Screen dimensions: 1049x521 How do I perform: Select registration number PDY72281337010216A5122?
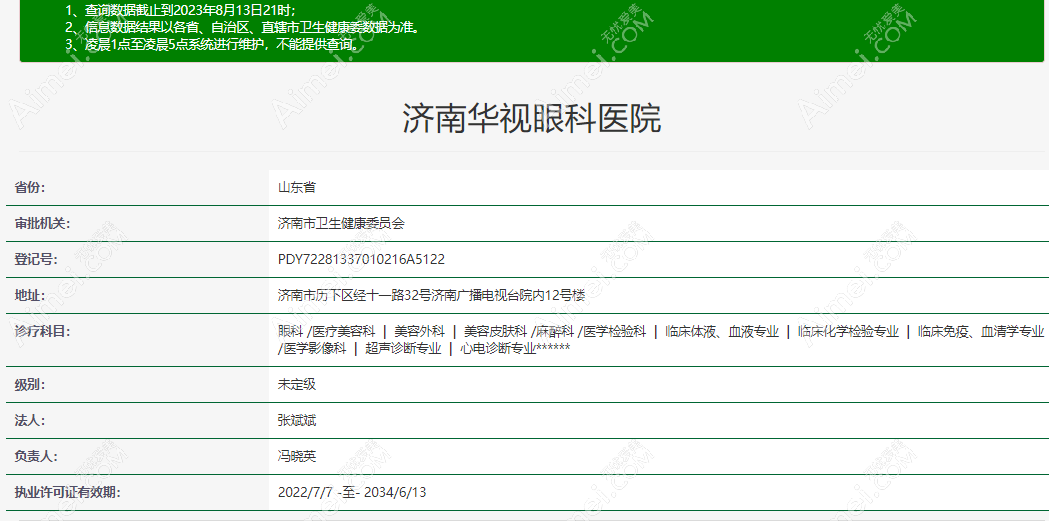click(x=361, y=259)
